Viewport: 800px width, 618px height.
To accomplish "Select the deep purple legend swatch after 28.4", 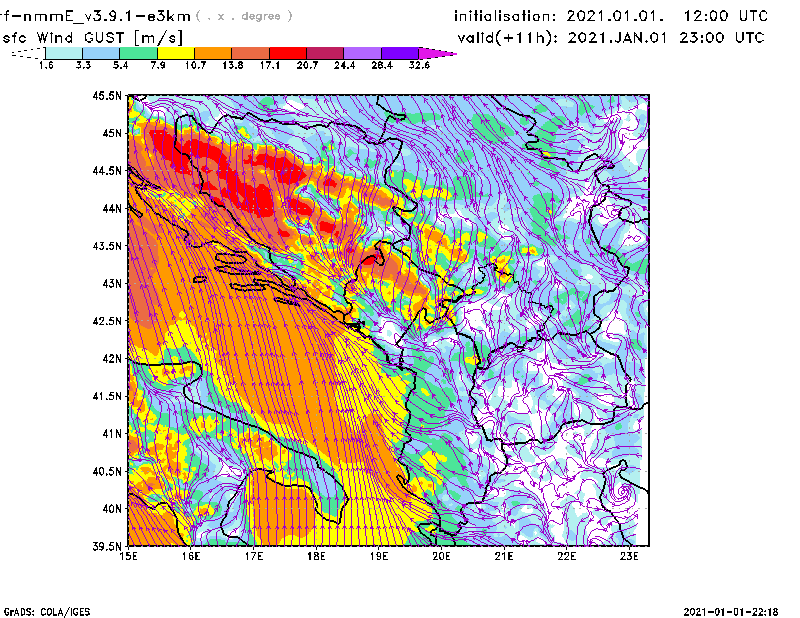I will (400, 53).
